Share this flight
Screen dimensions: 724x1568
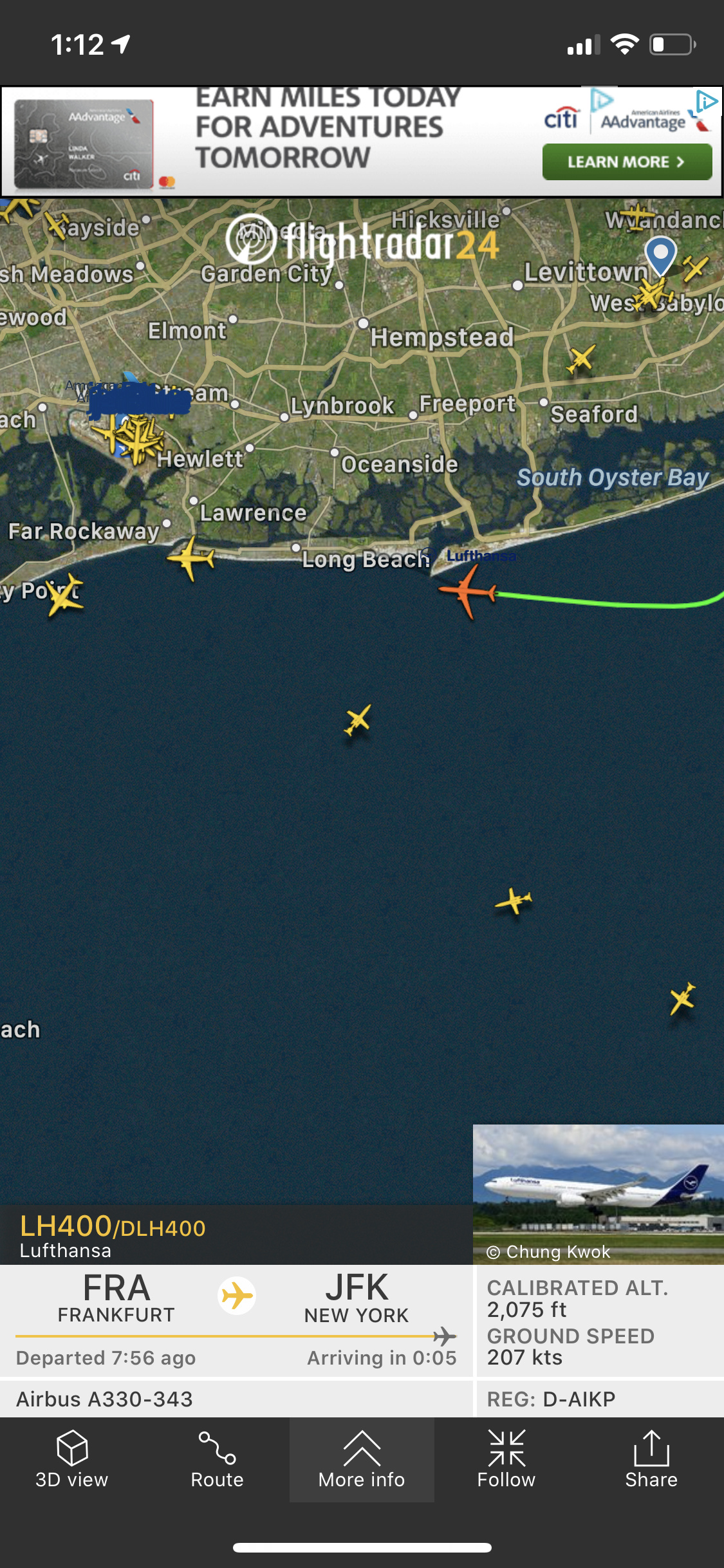point(651,1459)
